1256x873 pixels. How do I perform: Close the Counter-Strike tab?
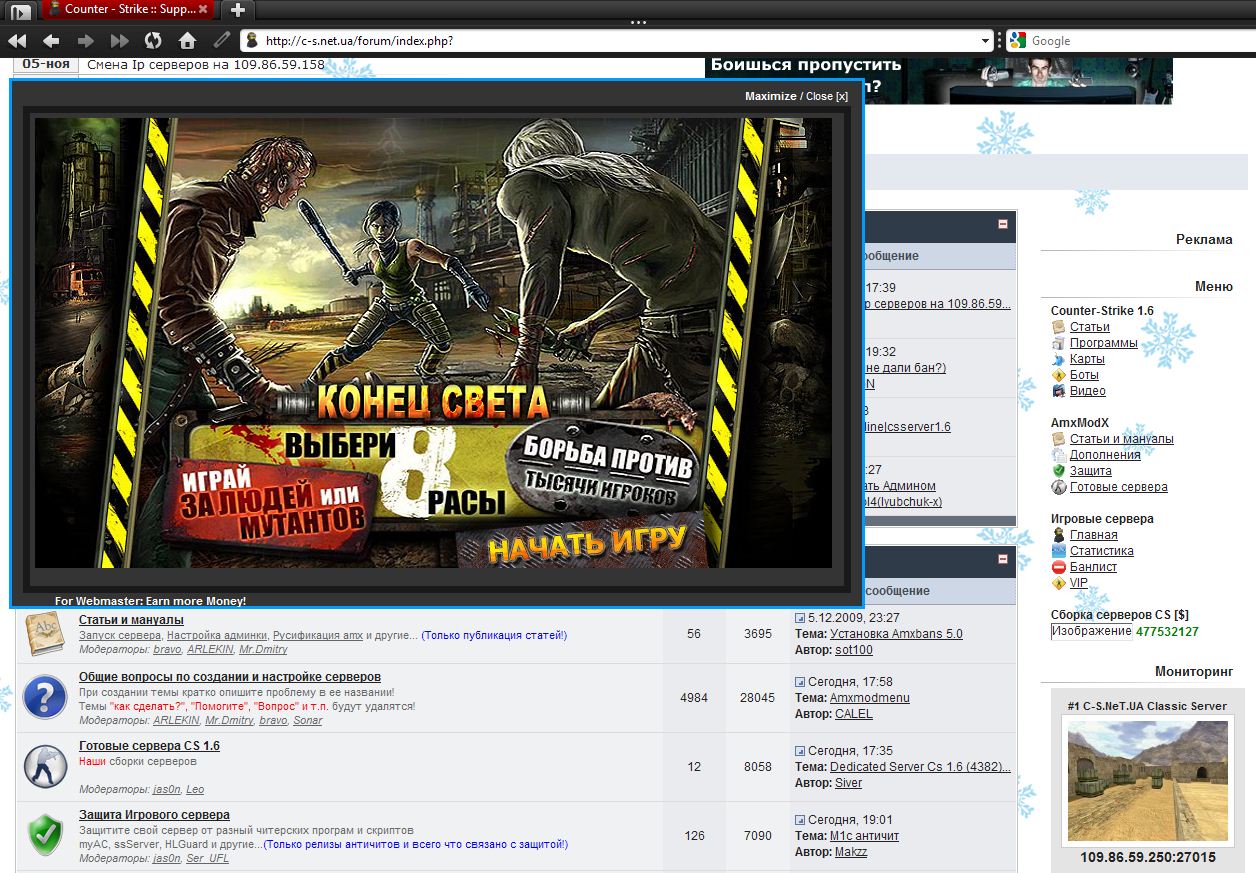click(204, 10)
